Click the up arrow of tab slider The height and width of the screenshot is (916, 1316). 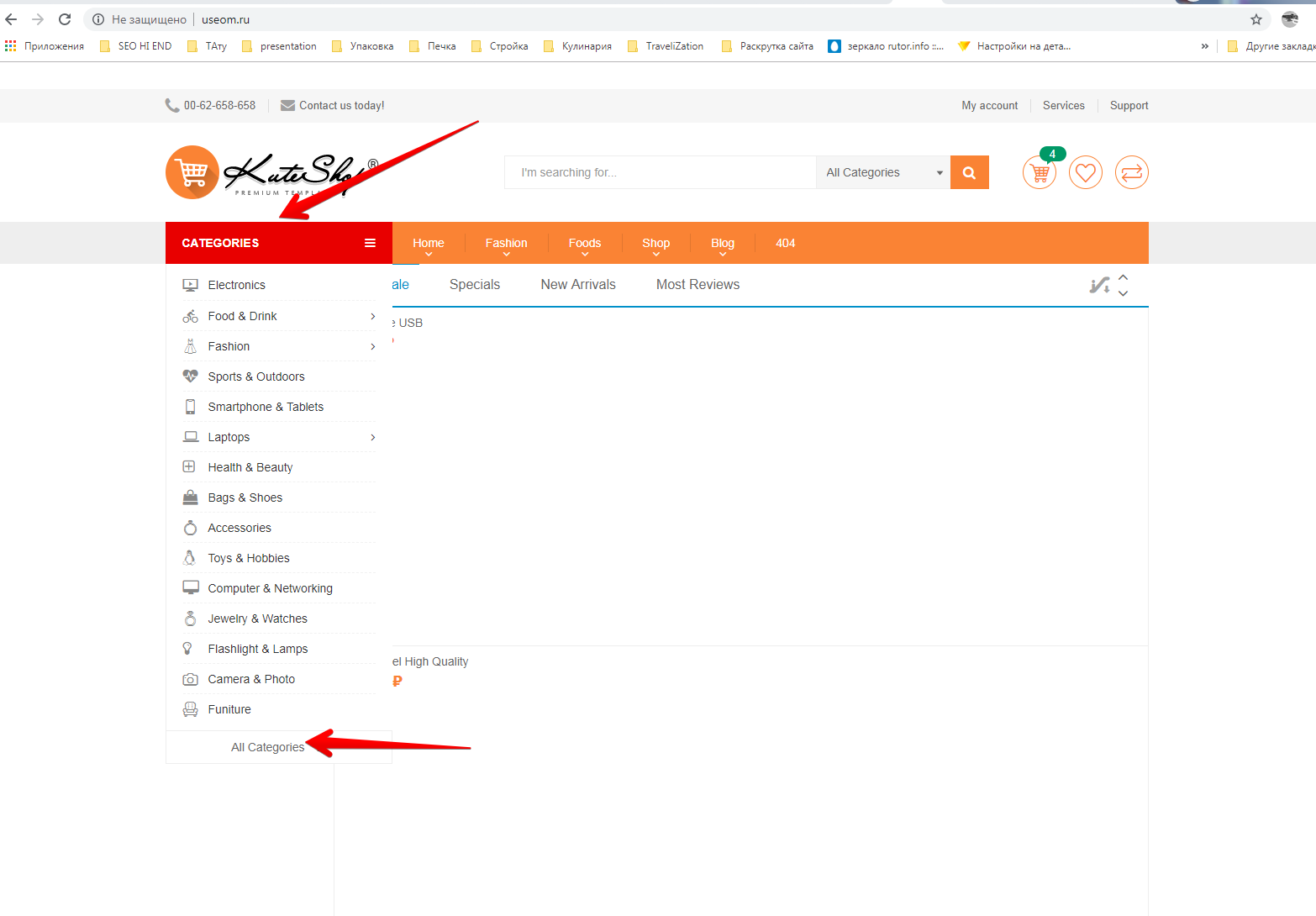1123,277
